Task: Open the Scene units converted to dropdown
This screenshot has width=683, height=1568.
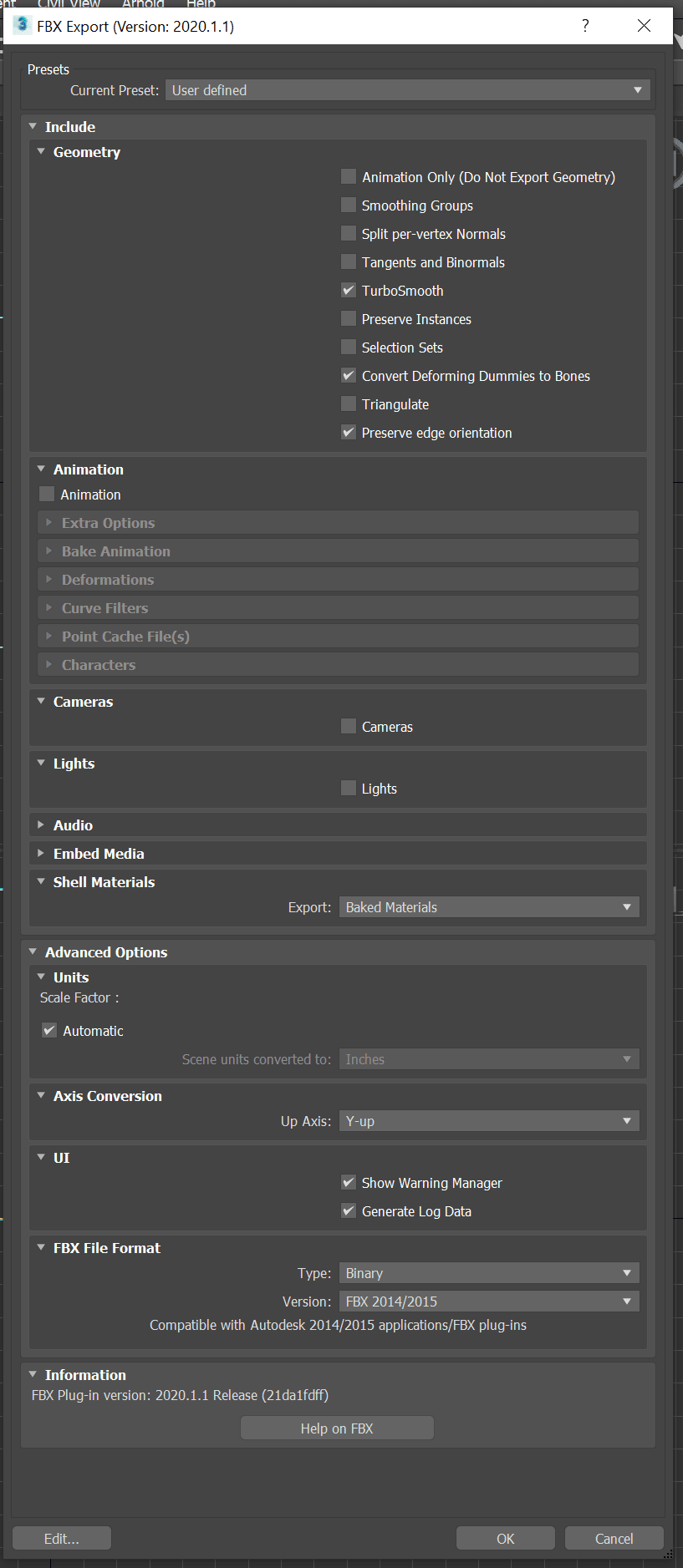Action: pos(489,1059)
